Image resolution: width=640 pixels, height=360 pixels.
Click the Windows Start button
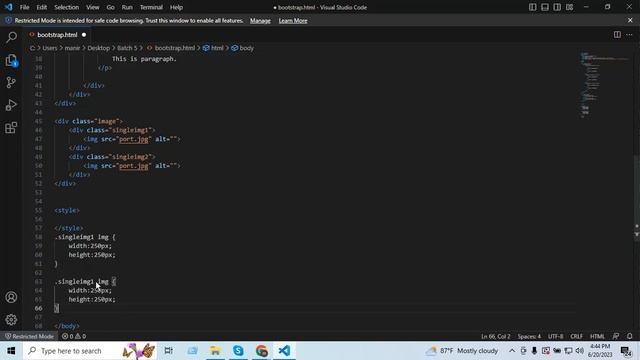pos(11,351)
